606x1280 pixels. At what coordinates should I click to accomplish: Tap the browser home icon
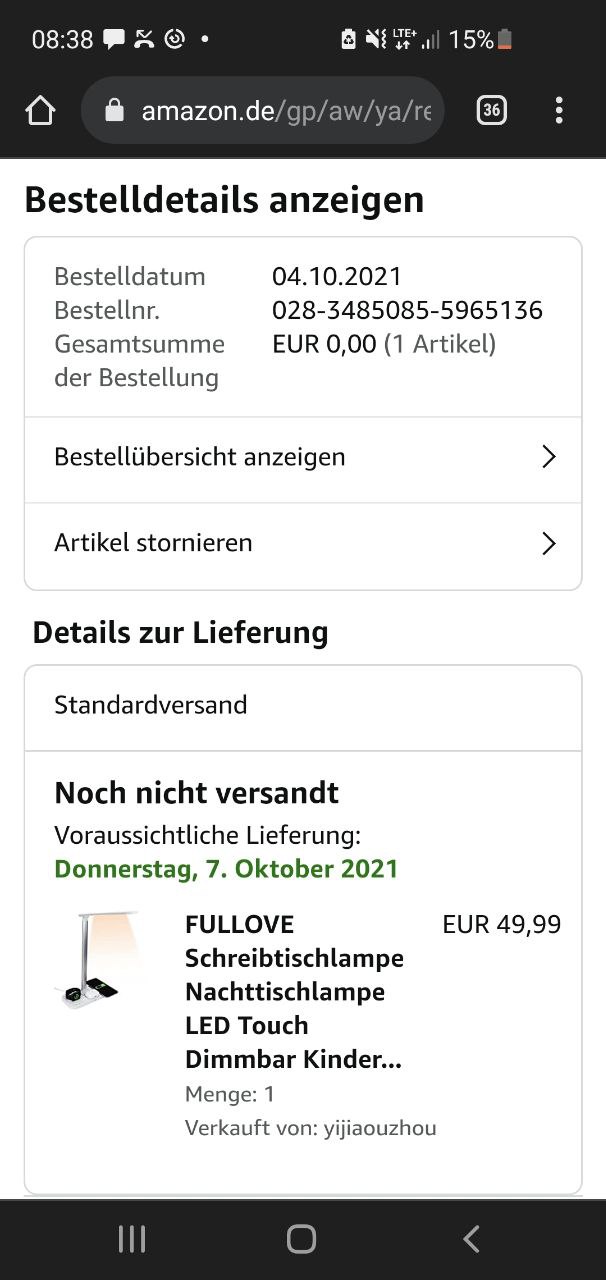pyautogui.click(x=40, y=110)
